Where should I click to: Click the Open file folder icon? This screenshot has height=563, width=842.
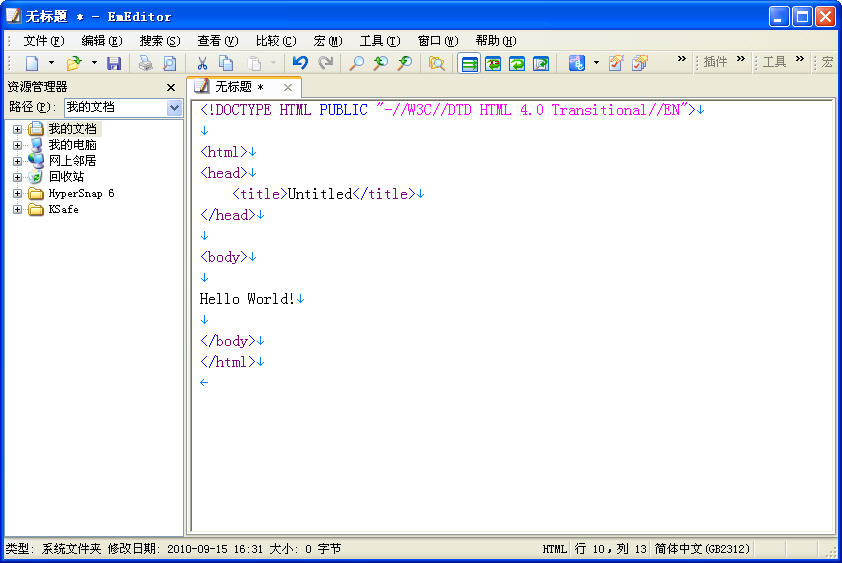coord(74,63)
